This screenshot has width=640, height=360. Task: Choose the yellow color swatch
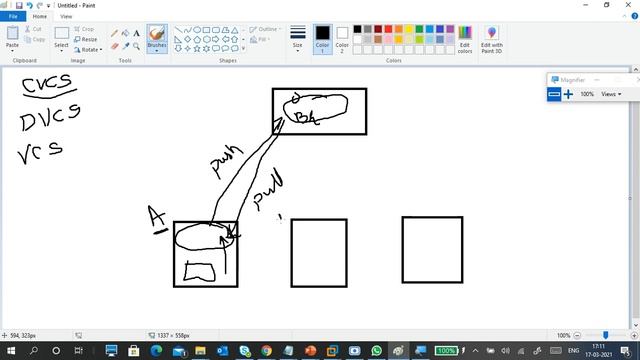409,29
